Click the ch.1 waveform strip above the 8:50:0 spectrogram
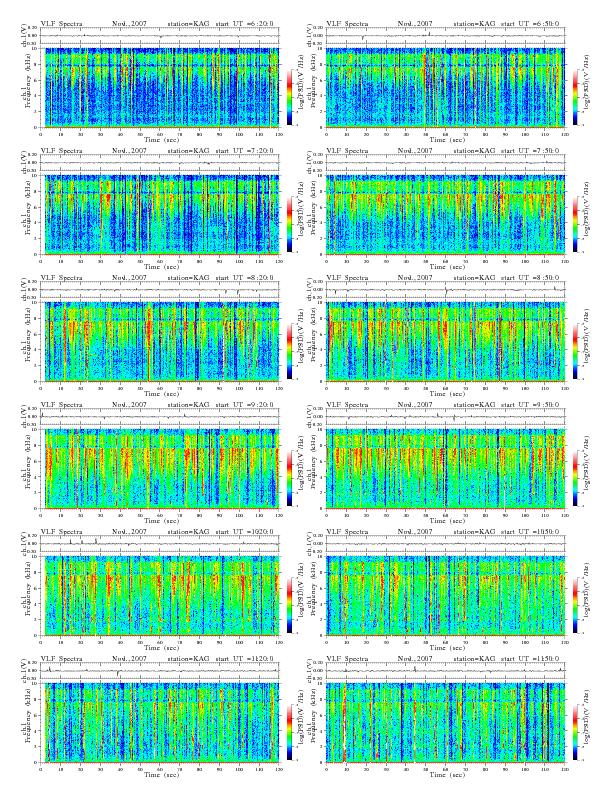The height and width of the screenshot is (792, 612). tap(446, 290)
